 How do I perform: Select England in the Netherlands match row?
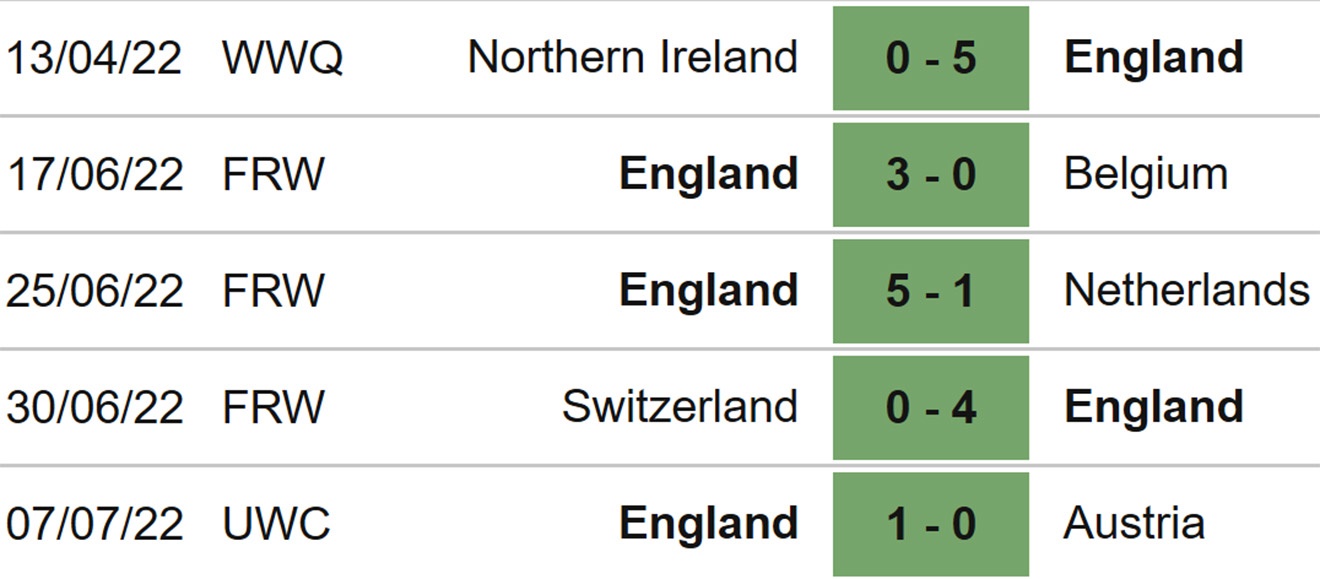coord(709,291)
